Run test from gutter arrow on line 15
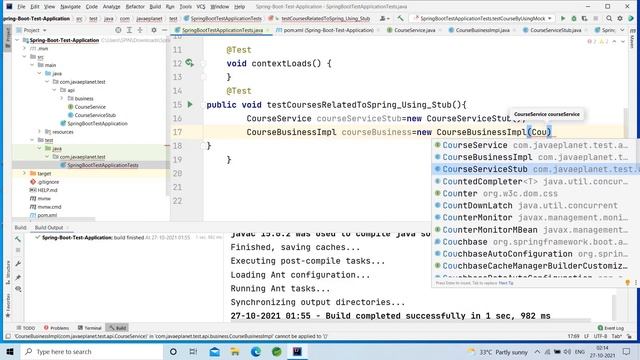Viewport: 640px width, 360px height. [190, 104]
